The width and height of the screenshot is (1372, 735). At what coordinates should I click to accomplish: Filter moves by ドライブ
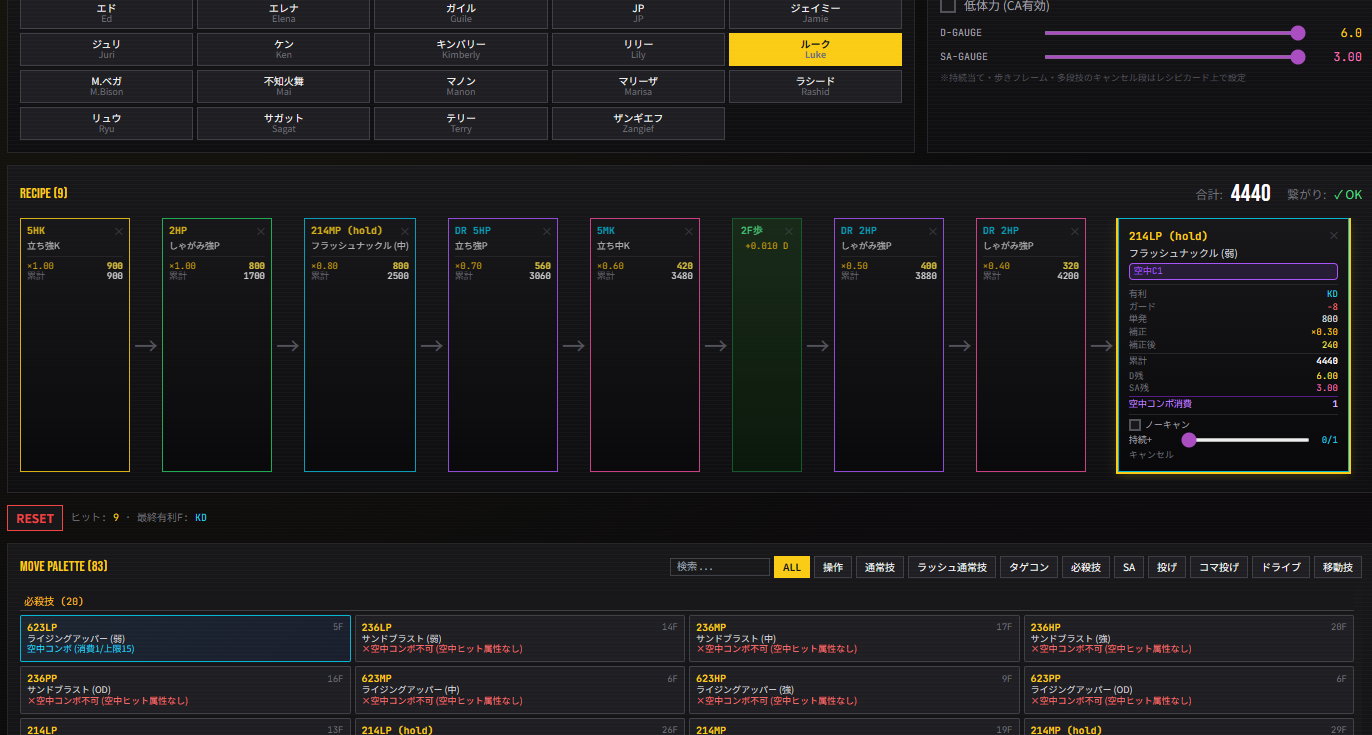pos(1281,567)
